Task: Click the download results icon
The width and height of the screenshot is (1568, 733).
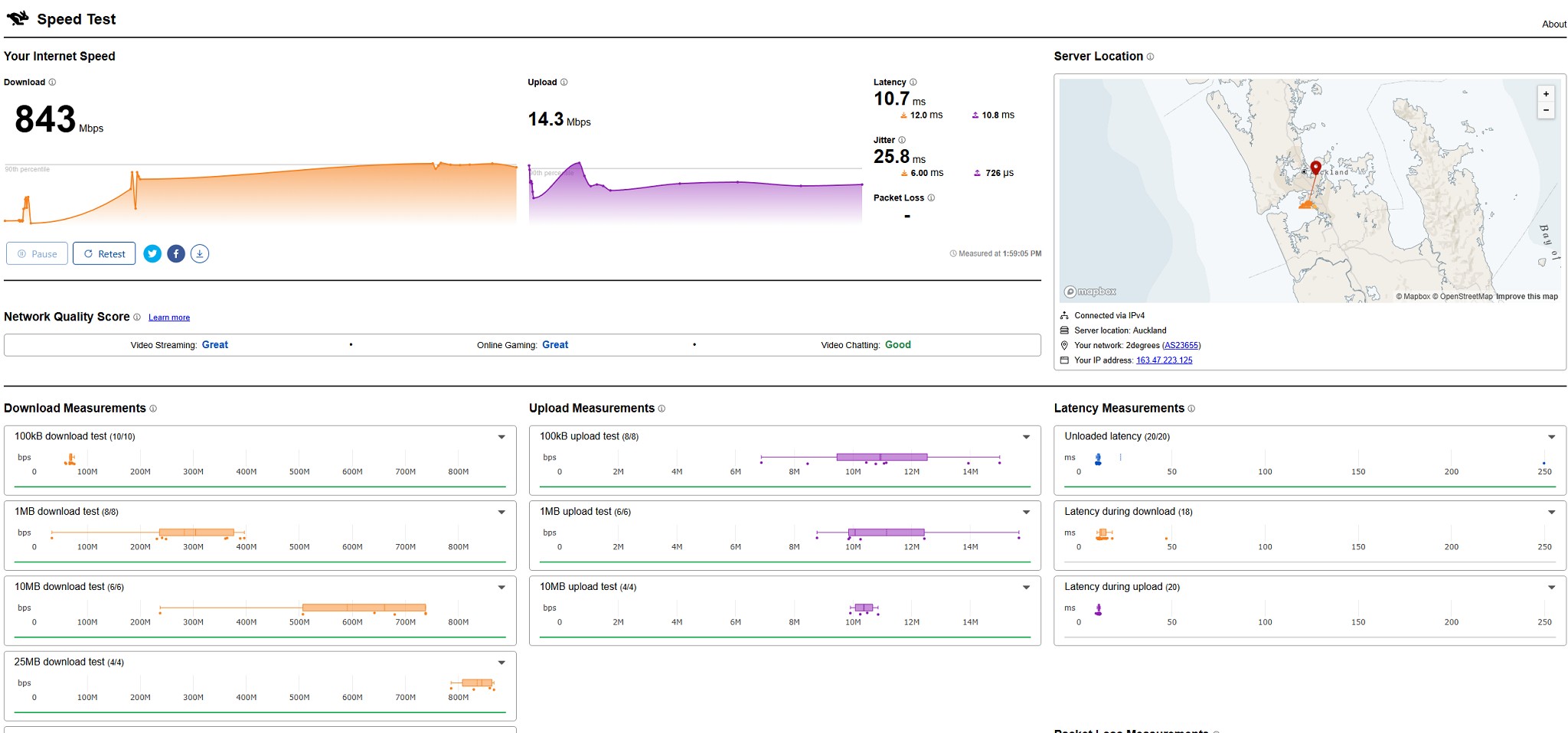Action: click(200, 254)
